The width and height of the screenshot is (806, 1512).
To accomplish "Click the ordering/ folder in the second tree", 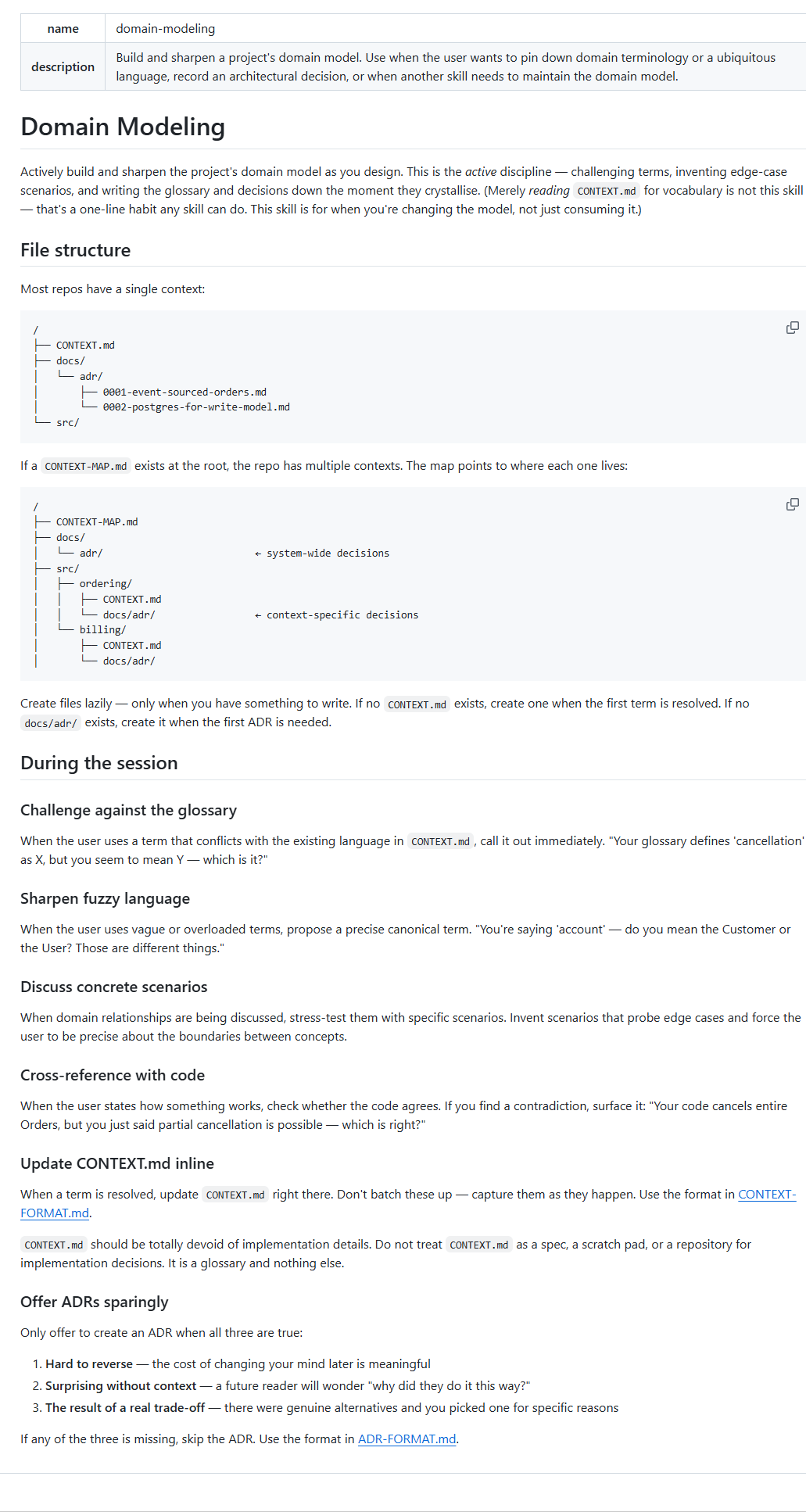I will [106, 583].
